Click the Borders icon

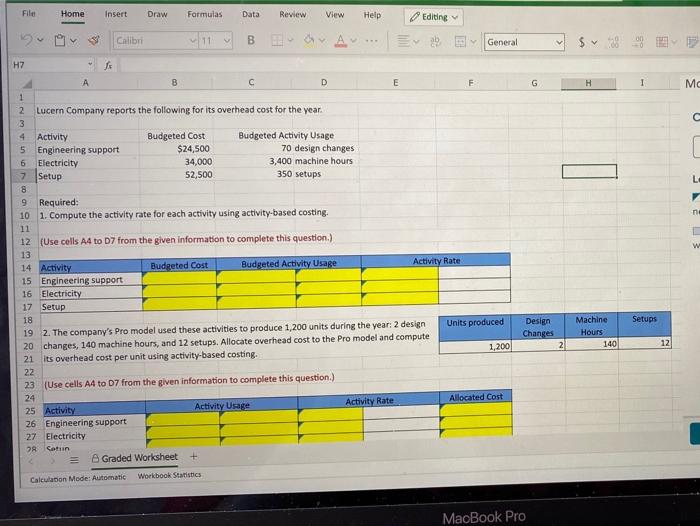click(277, 41)
